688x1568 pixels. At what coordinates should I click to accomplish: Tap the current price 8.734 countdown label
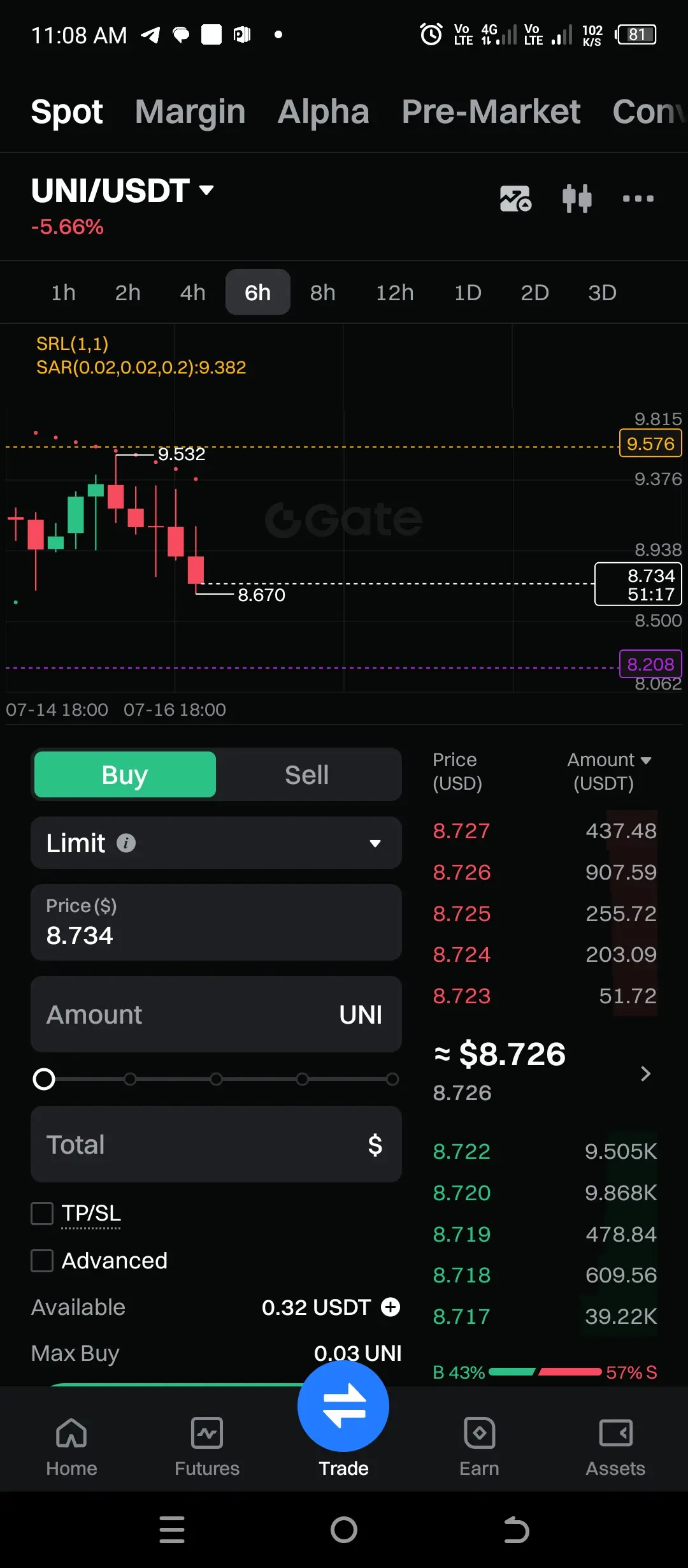pos(638,584)
